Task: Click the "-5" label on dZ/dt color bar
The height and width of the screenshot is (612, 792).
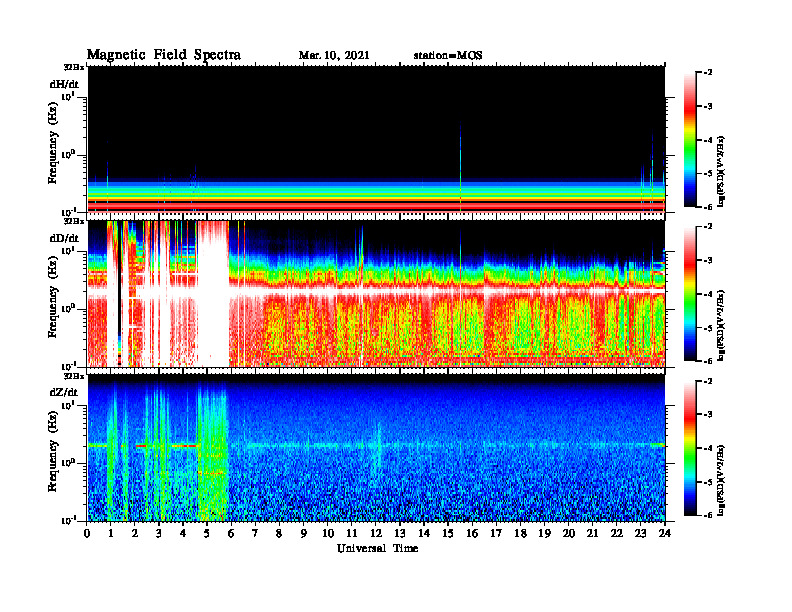Action: coord(708,482)
